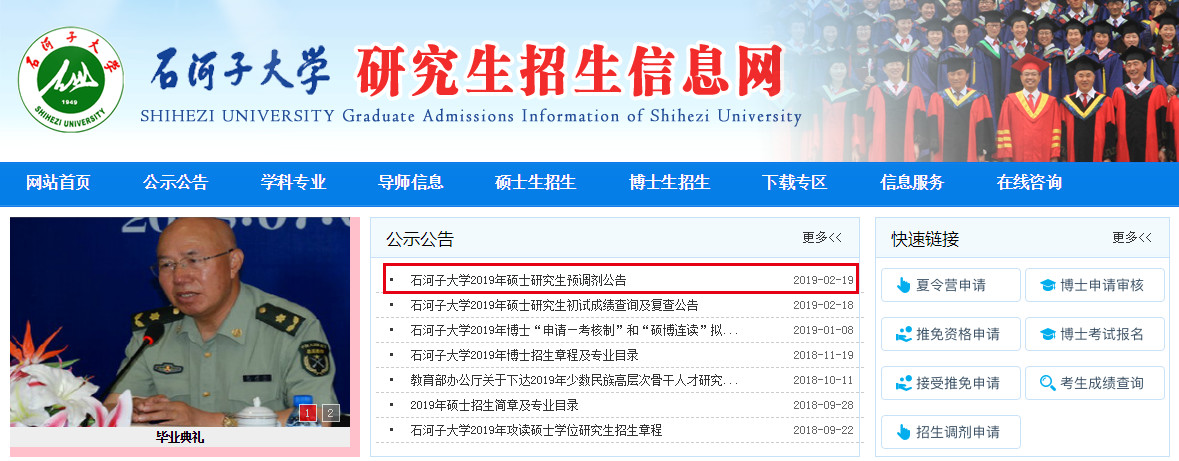
Task: Click the person icon on 推免资格申请
Action: (x=903, y=334)
